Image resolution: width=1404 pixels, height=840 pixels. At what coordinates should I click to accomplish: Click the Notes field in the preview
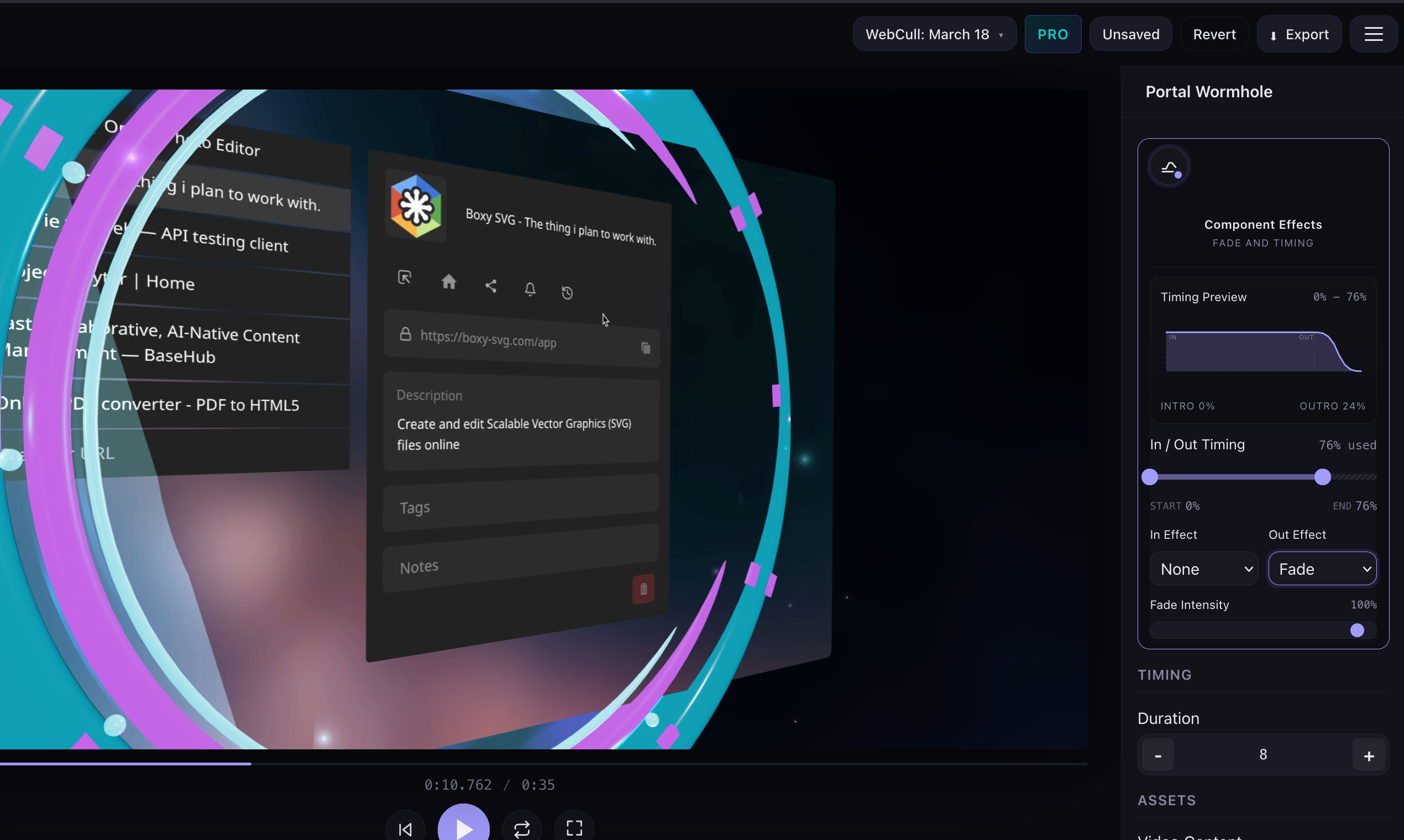coord(521,559)
